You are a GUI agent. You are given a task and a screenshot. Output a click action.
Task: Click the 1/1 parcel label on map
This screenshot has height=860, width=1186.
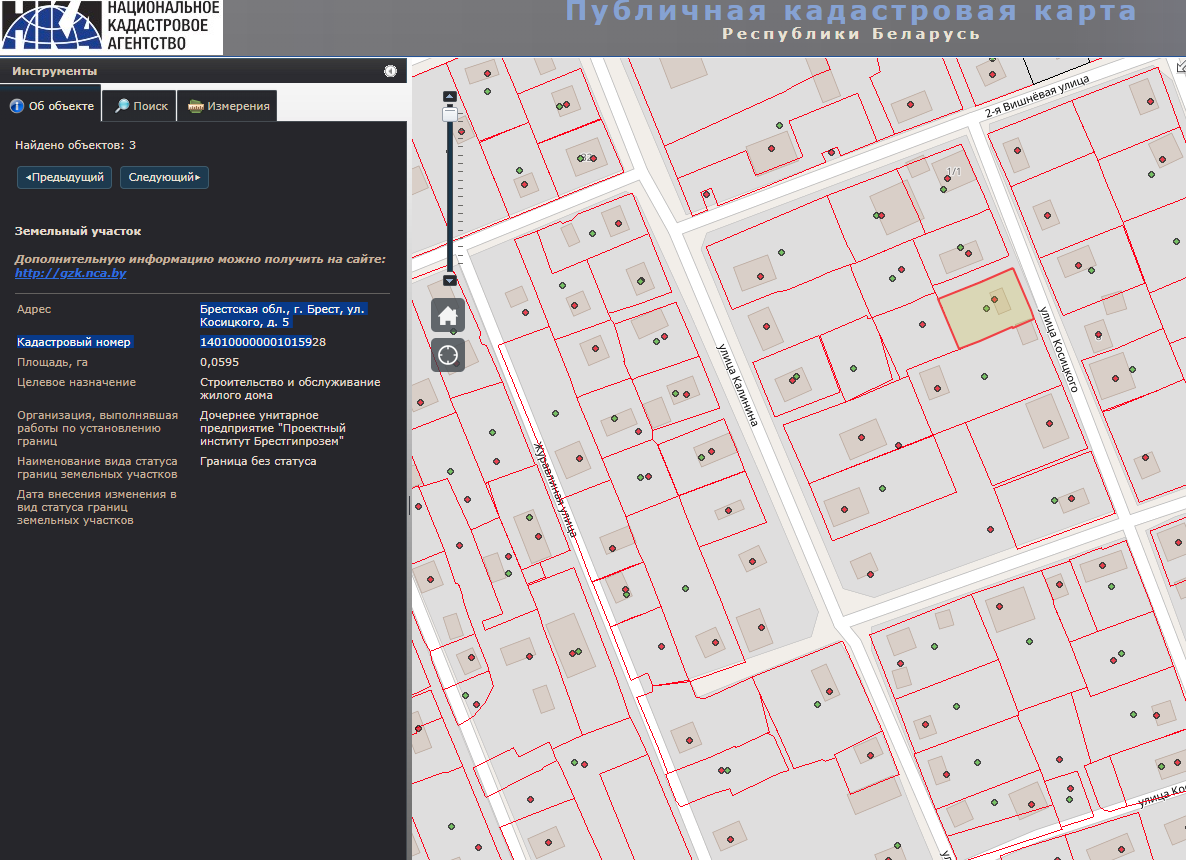tap(954, 172)
